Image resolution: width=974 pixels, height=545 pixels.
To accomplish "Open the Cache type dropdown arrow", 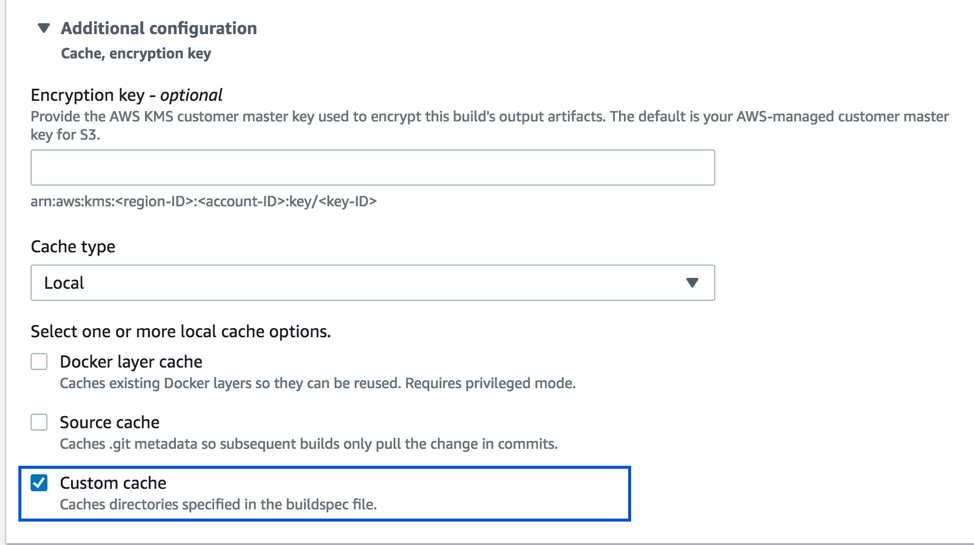I will [692, 283].
